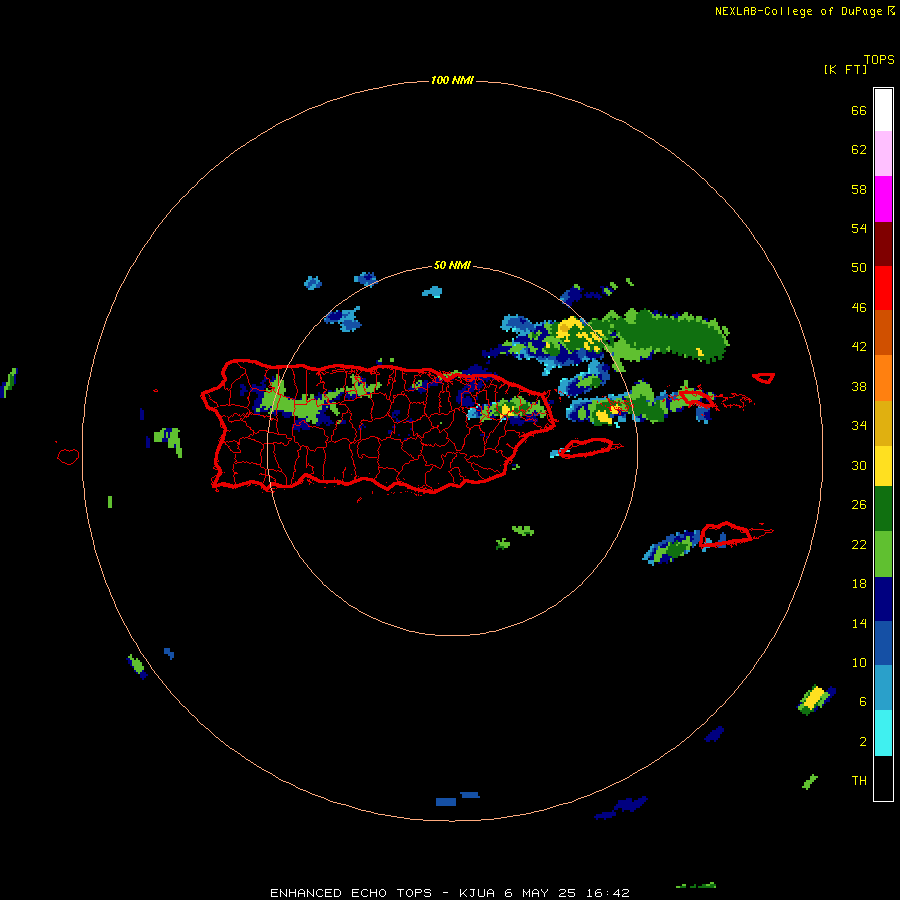Click the "TH" threshold legend label
This screenshot has width=900, height=900.
tap(859, 781)
